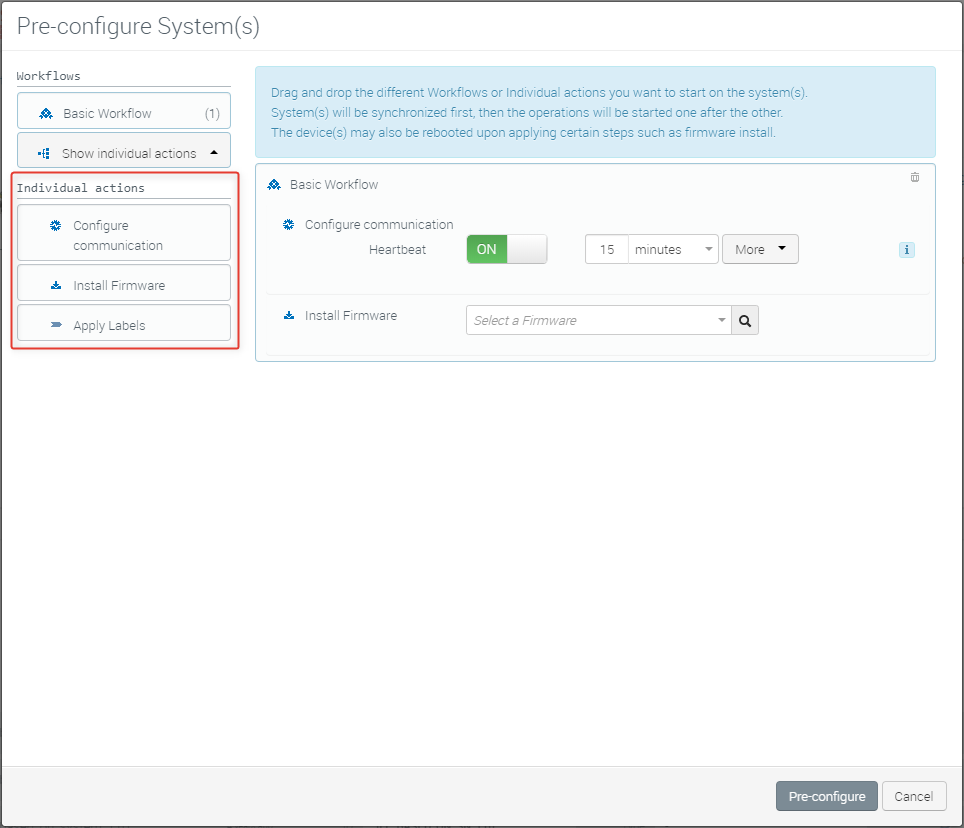Click the magnifier search icon next to Firmware
This screenshot has width=964, height=828.
745,320
